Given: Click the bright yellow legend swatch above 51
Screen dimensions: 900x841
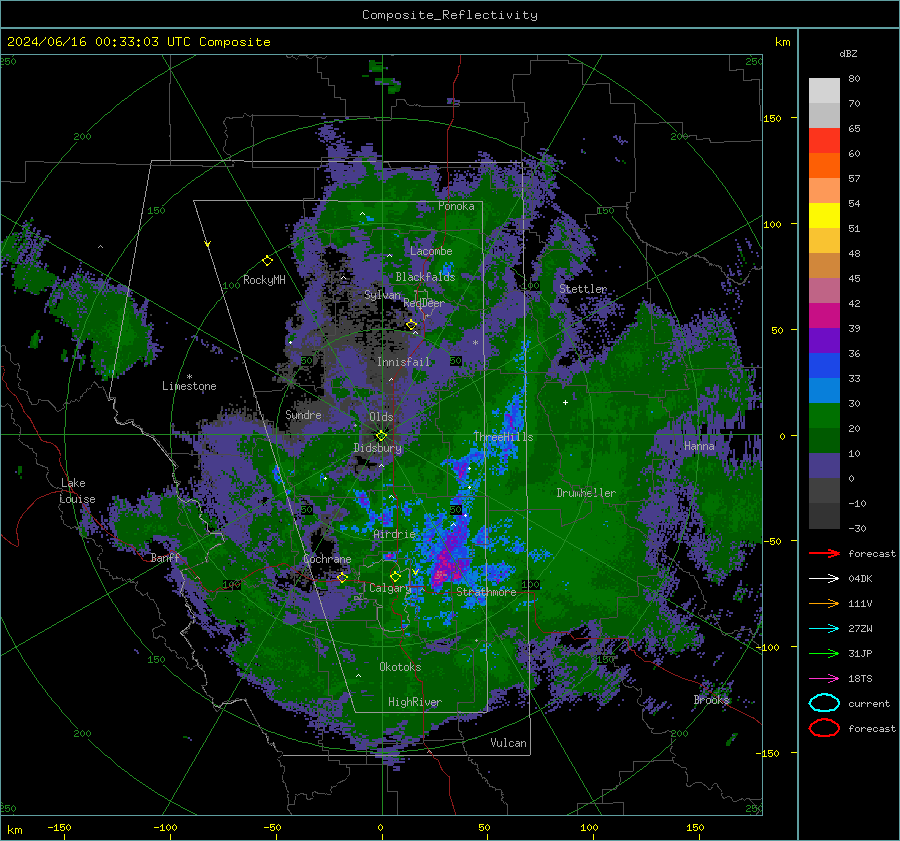Looking at the screenshot, I should click(824, 216).
